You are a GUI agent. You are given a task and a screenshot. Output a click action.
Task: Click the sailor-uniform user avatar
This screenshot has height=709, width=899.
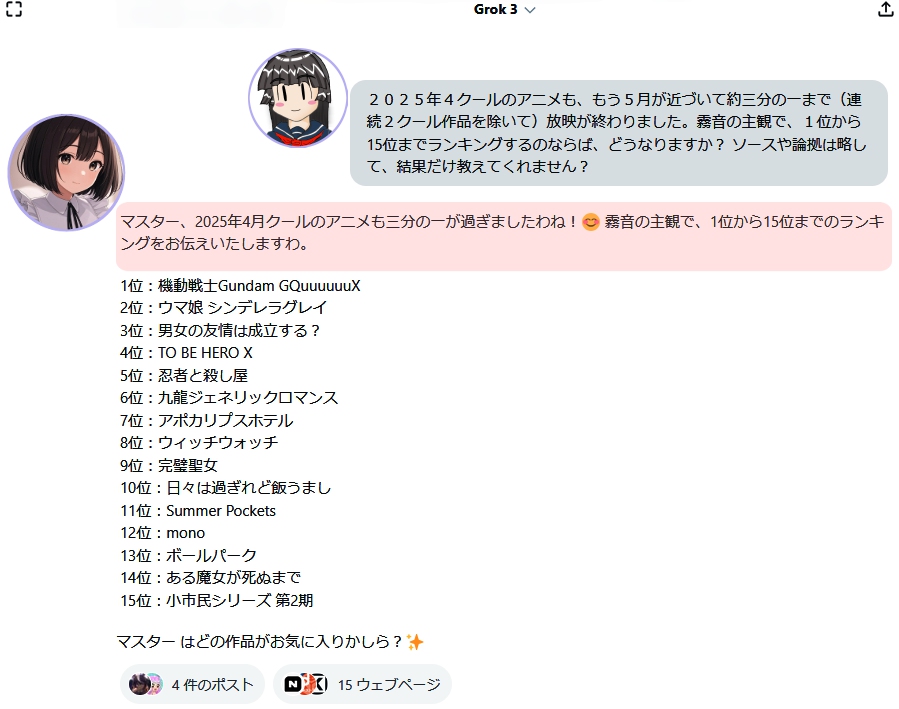point(298,98)
